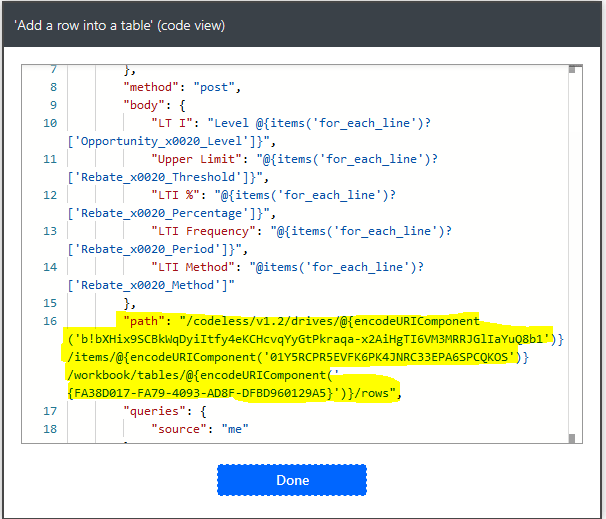Viewport: 606px width, 519px height.
Task: Click line number 16 in the gutter
Action: pos(50,321)
